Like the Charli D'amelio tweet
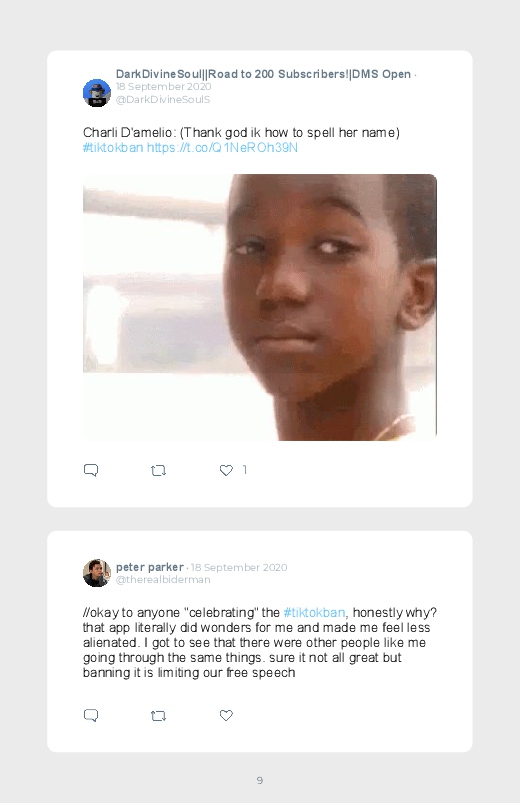 pos(226,470)
